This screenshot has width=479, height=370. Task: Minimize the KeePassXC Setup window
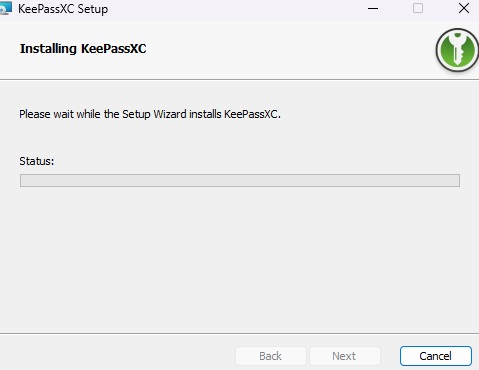tap(373, 8)
